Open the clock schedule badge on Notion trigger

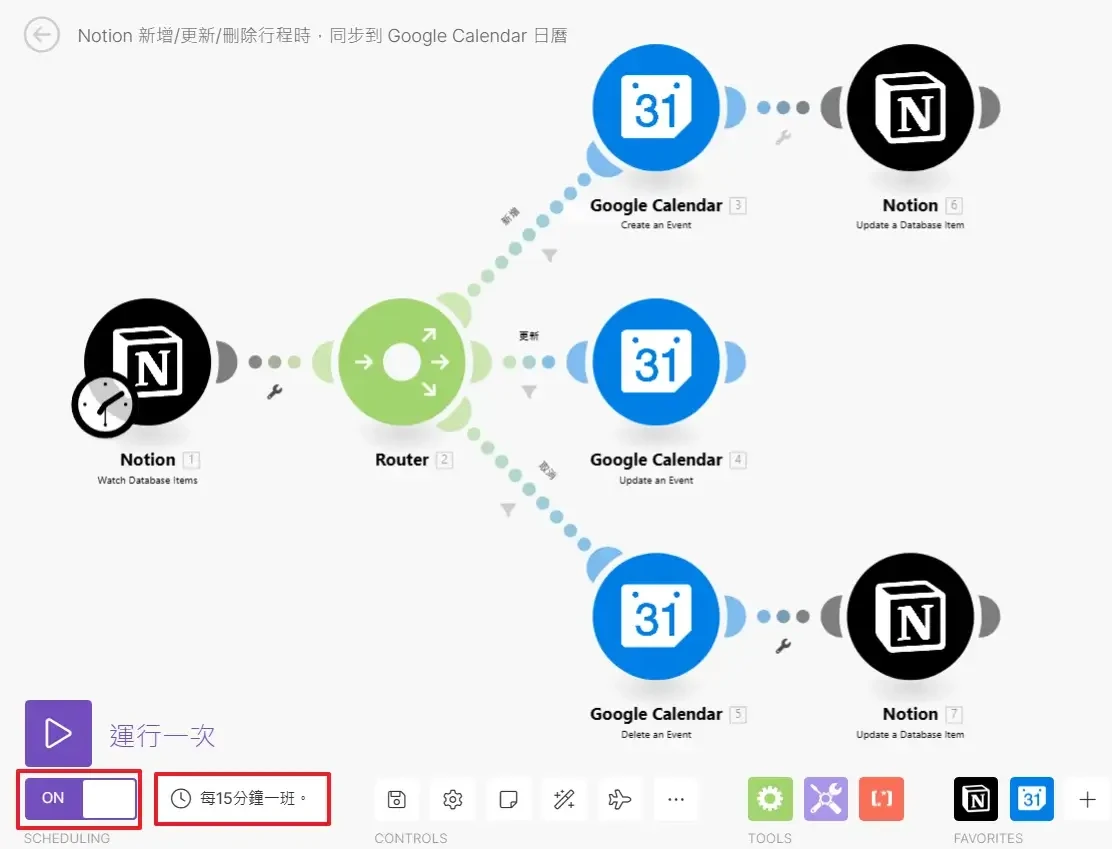point(104,406)
